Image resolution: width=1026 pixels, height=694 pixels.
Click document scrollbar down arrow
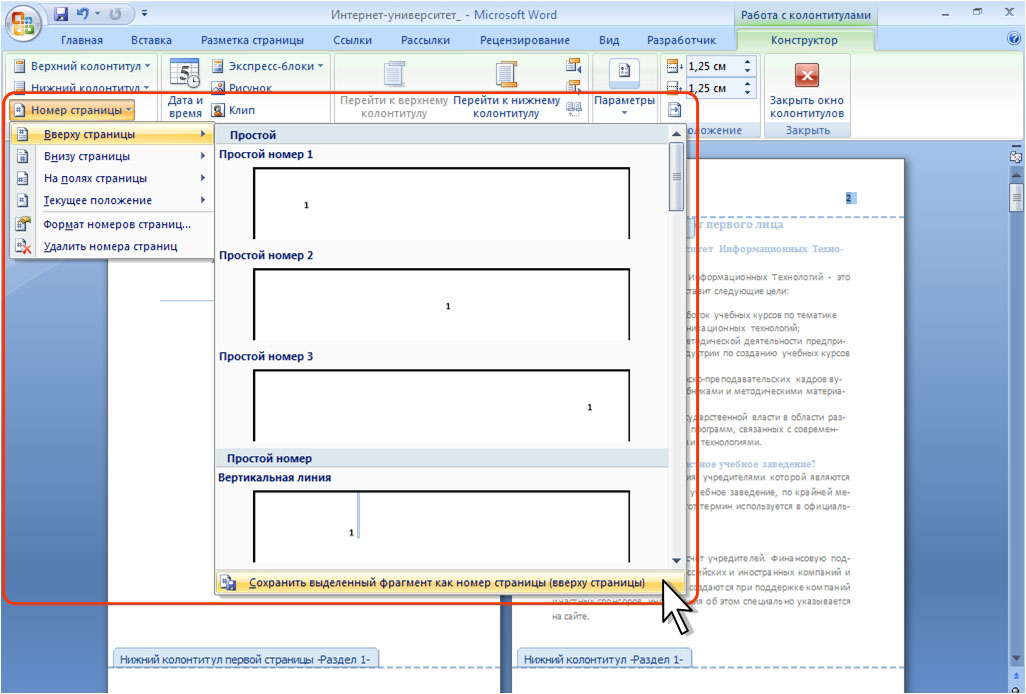[x=1016, y=658]
